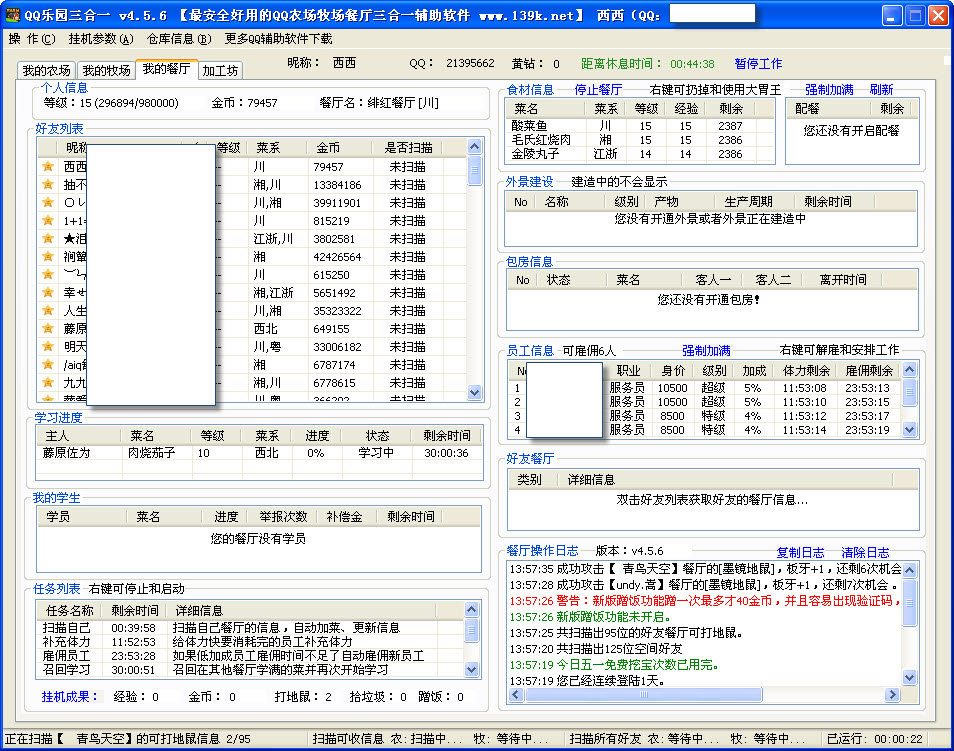This screenshot has height=751, width=954.
Task: Click the QQ乐园 app icon in title bar
Action: click(13, 16)
